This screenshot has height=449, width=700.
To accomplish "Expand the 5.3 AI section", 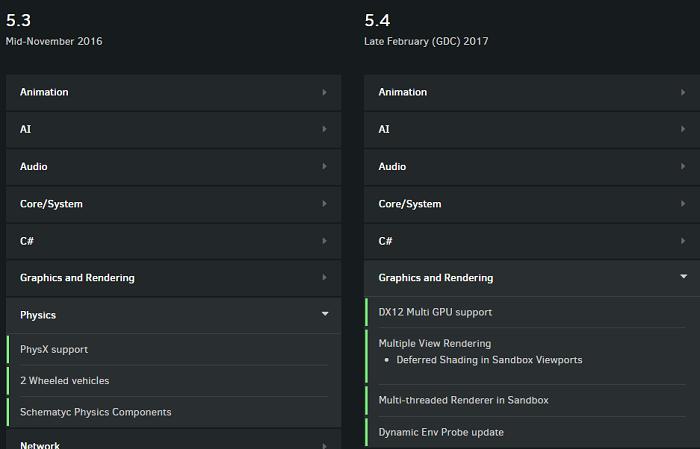I will coord(174,129).
